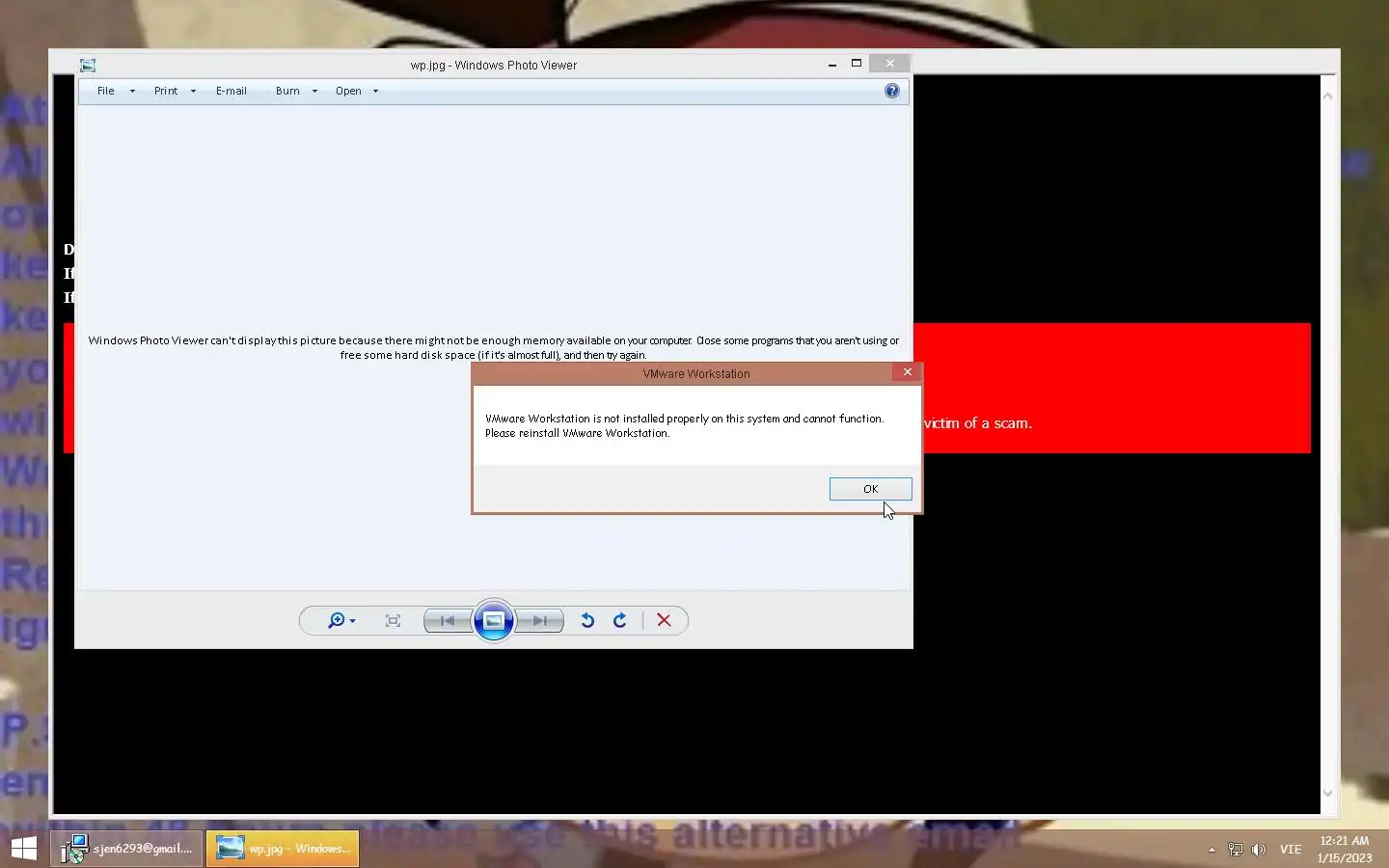Minimize the Windows Photo Viewer window
The image size is (1389, 868).
click(x=831, y=65)
